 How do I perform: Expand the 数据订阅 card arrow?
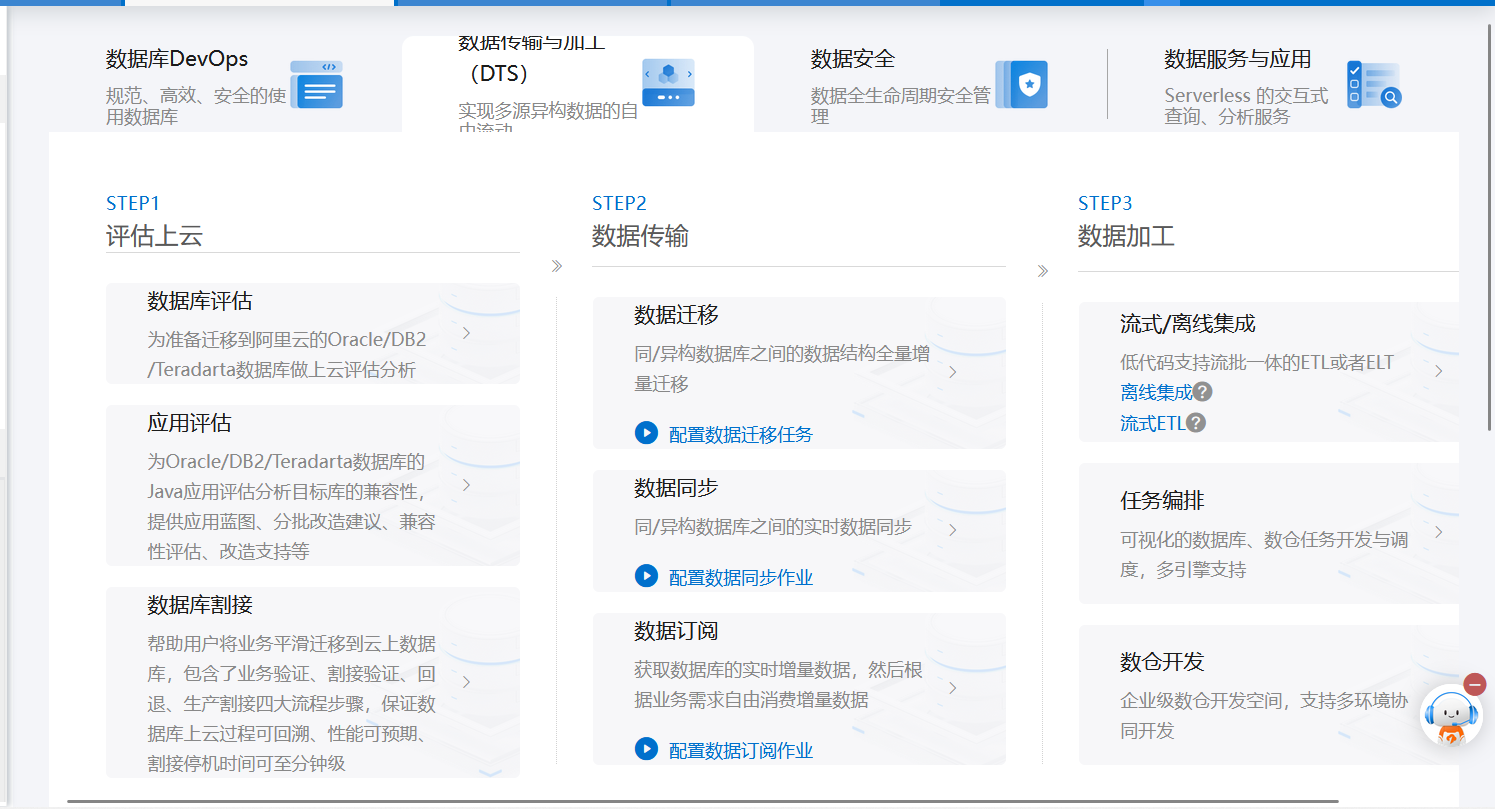[953, 688]
